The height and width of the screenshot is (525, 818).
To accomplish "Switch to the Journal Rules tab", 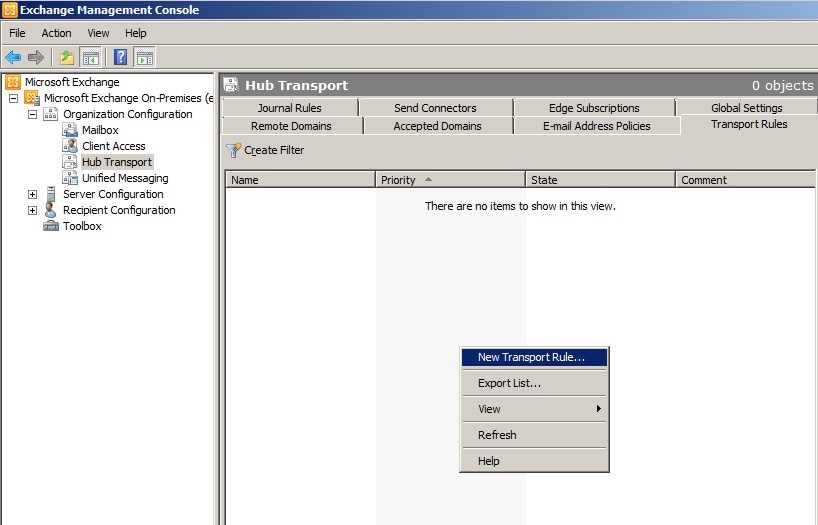I will click(x=290, y=108).
